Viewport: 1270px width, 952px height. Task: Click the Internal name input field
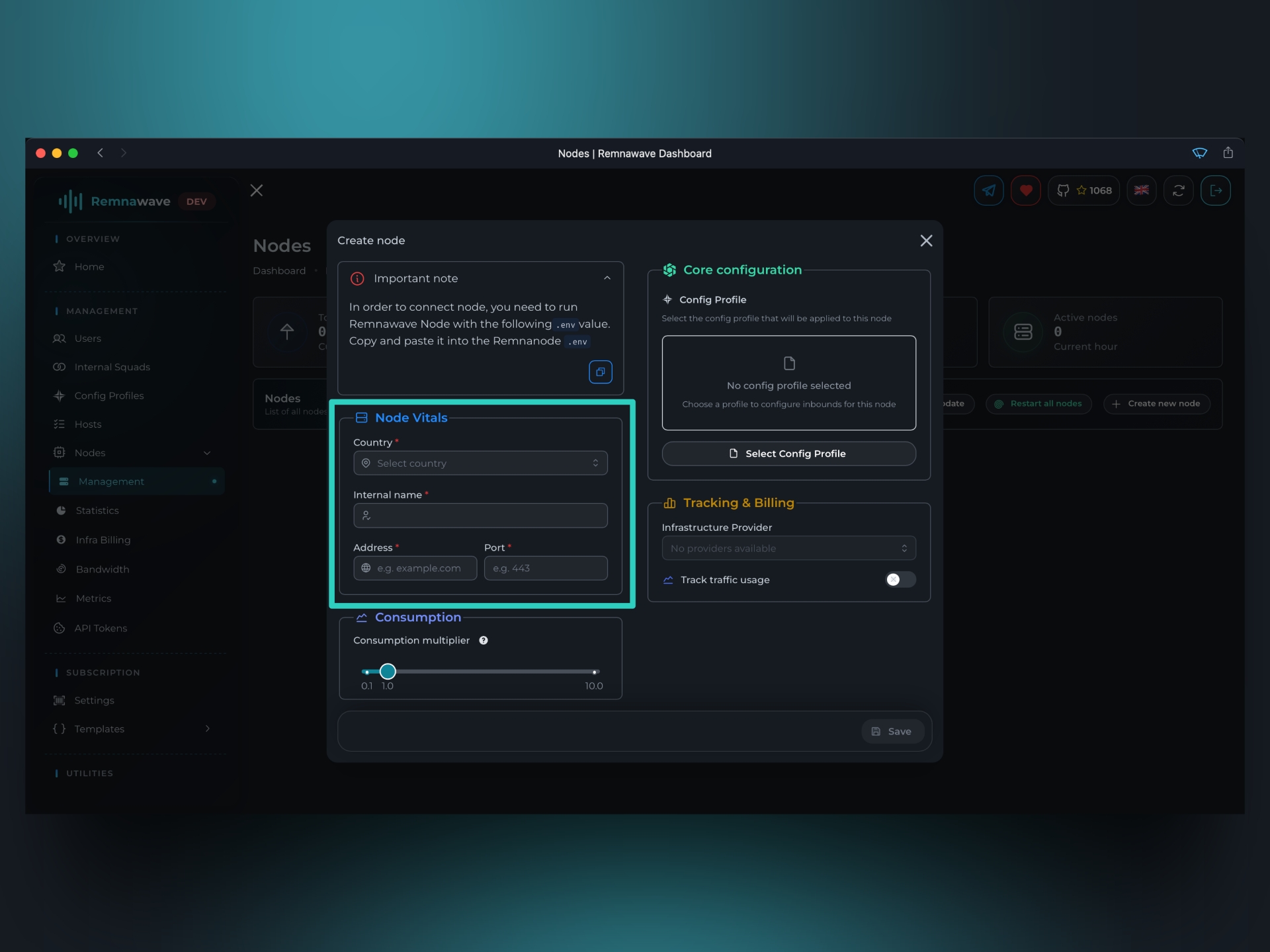click(x=480, y=515)
